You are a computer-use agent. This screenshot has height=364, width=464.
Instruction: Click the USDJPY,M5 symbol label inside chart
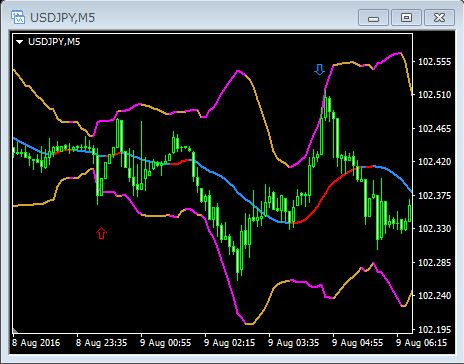(x=54, y=42)
